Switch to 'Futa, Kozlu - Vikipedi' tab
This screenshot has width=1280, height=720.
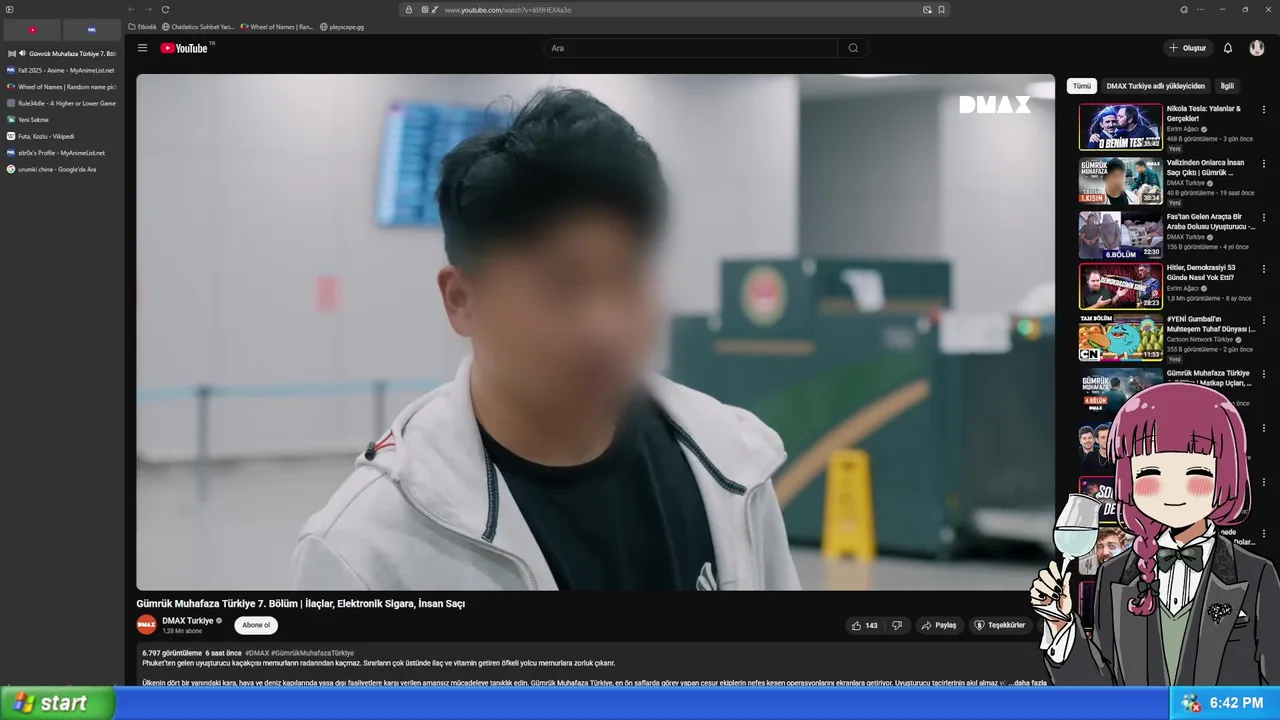[x=61, y=136]
